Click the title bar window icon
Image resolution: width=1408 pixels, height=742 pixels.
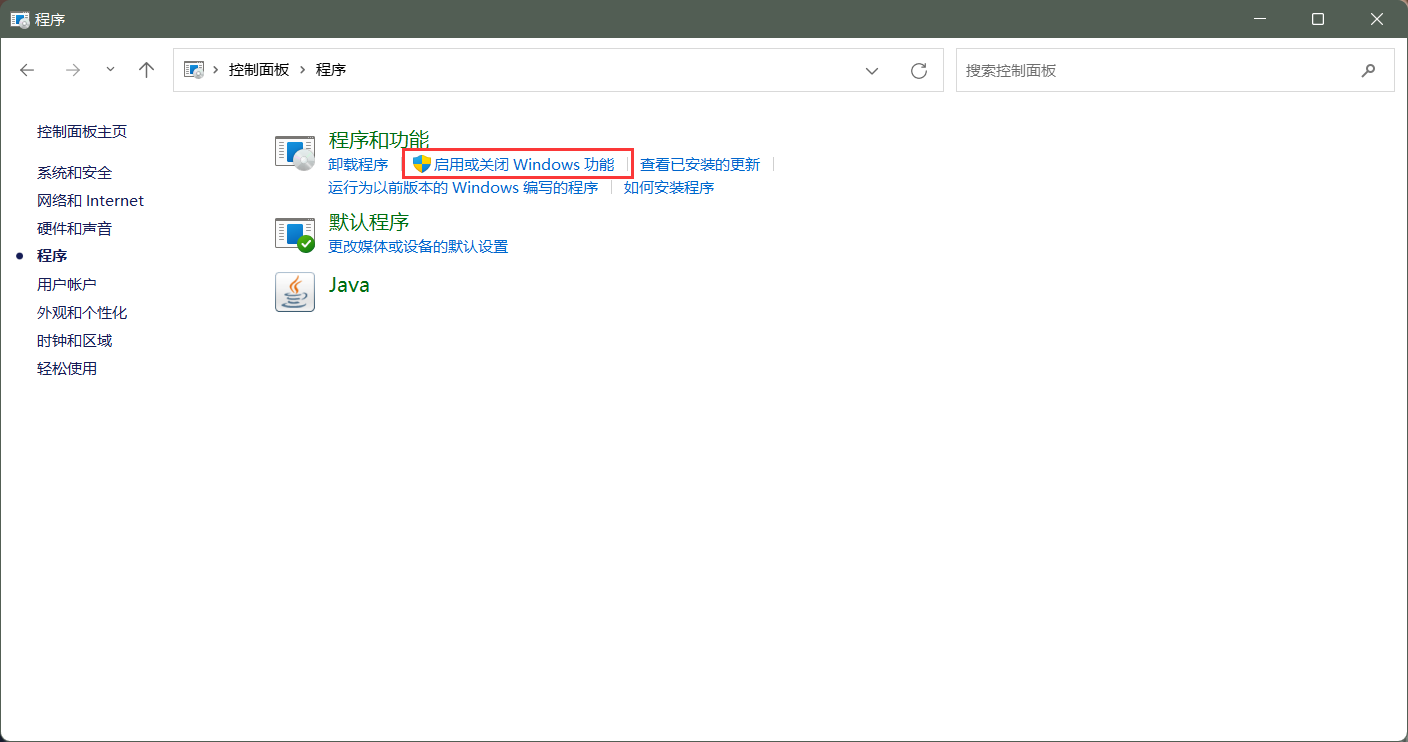click(19, 19)
